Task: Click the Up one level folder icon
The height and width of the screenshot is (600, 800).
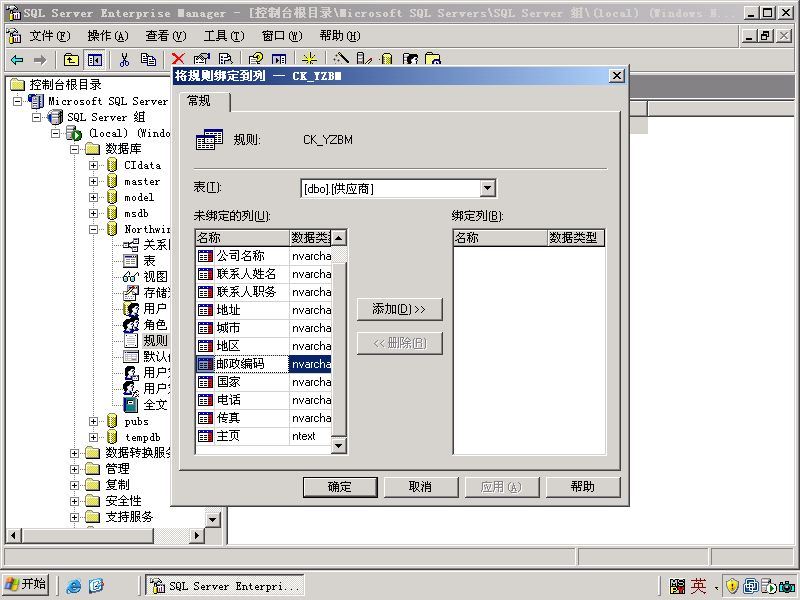Action: pos(71,60)
